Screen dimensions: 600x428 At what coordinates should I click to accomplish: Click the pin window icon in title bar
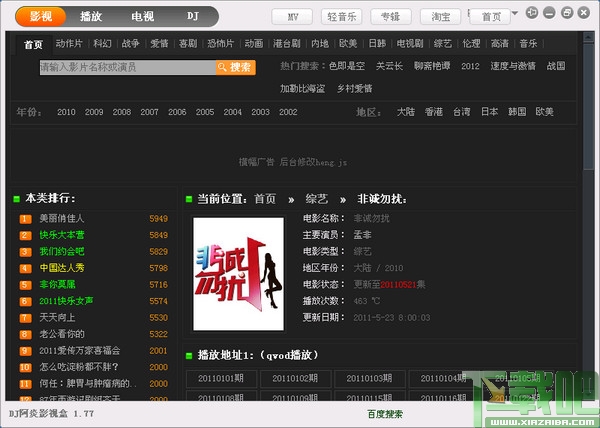(532, 13)
